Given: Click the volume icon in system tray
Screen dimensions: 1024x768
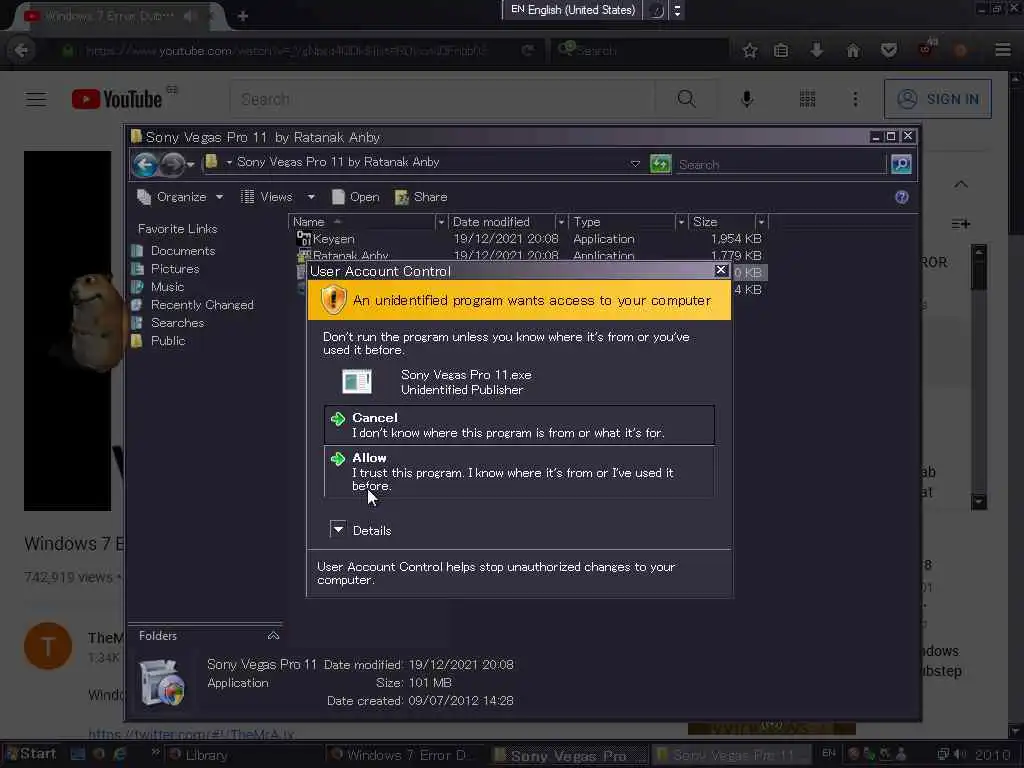Looking at the screenshot, I should 960,754.
